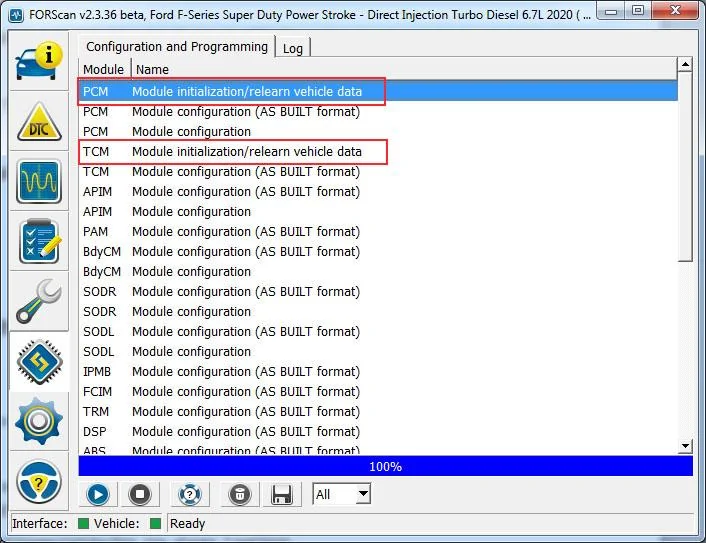This screenshot has width=706, height=543.
Task: Select BdyCM Module configuration row
Action: (x=378, y=272)
